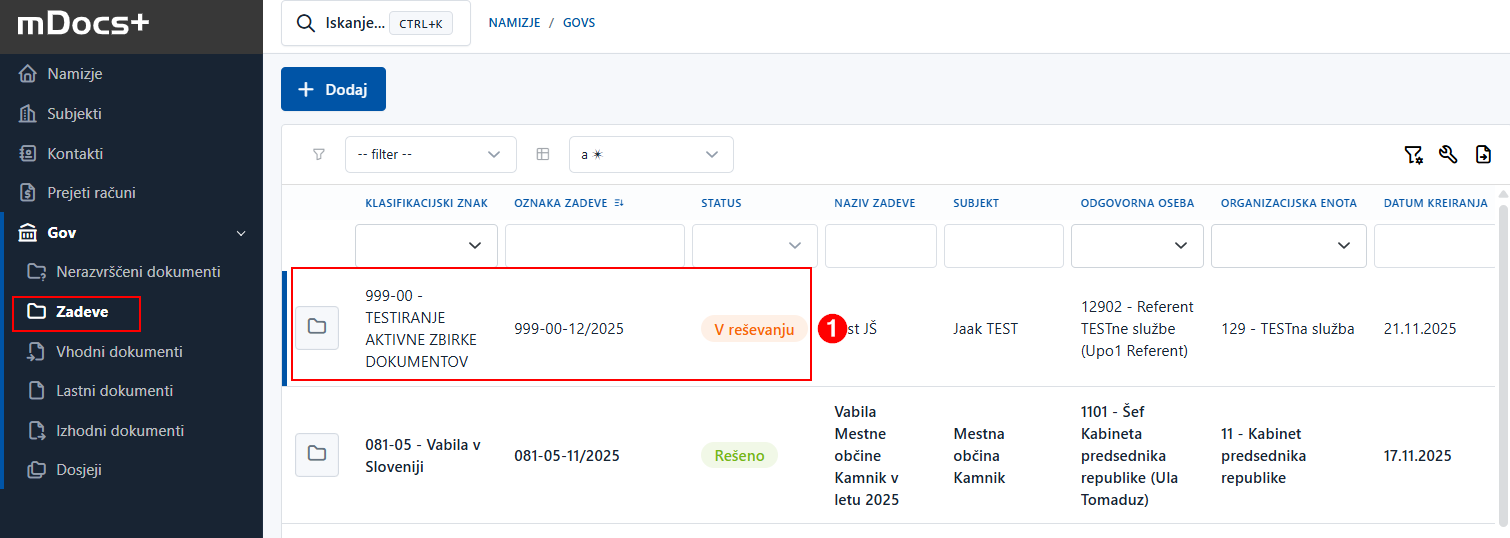Click the wrench tools icon
Image resolution: width=1510 pixels, height=538 pixels.
1448,155
